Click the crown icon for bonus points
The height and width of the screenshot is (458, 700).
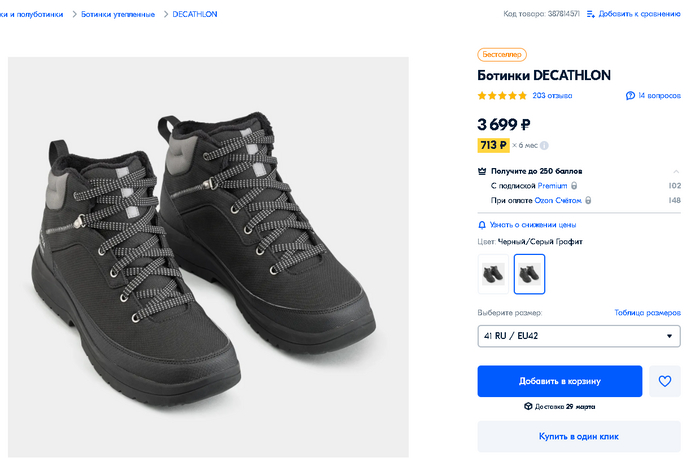[483, 171]
